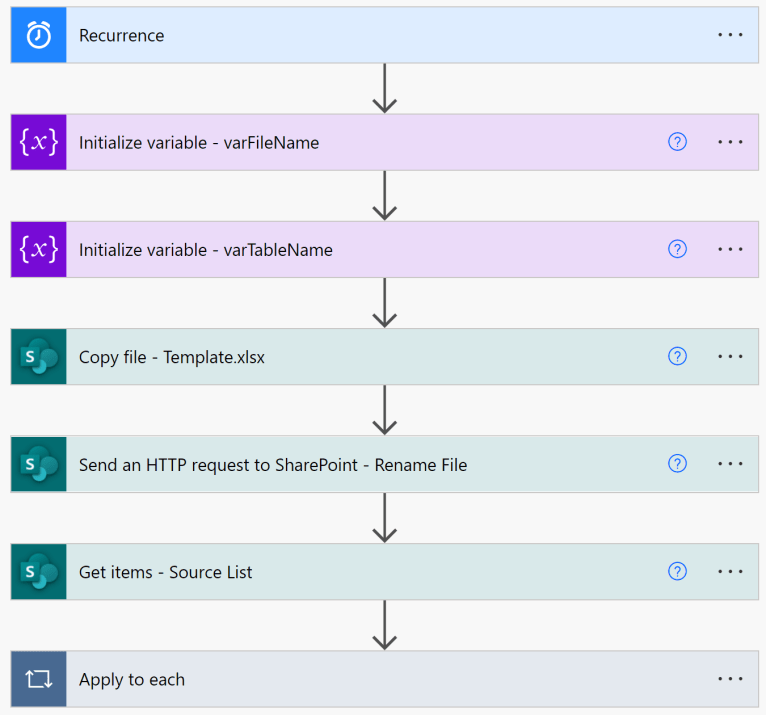Click SharePoint icon on Rename File step

point(39,464)
